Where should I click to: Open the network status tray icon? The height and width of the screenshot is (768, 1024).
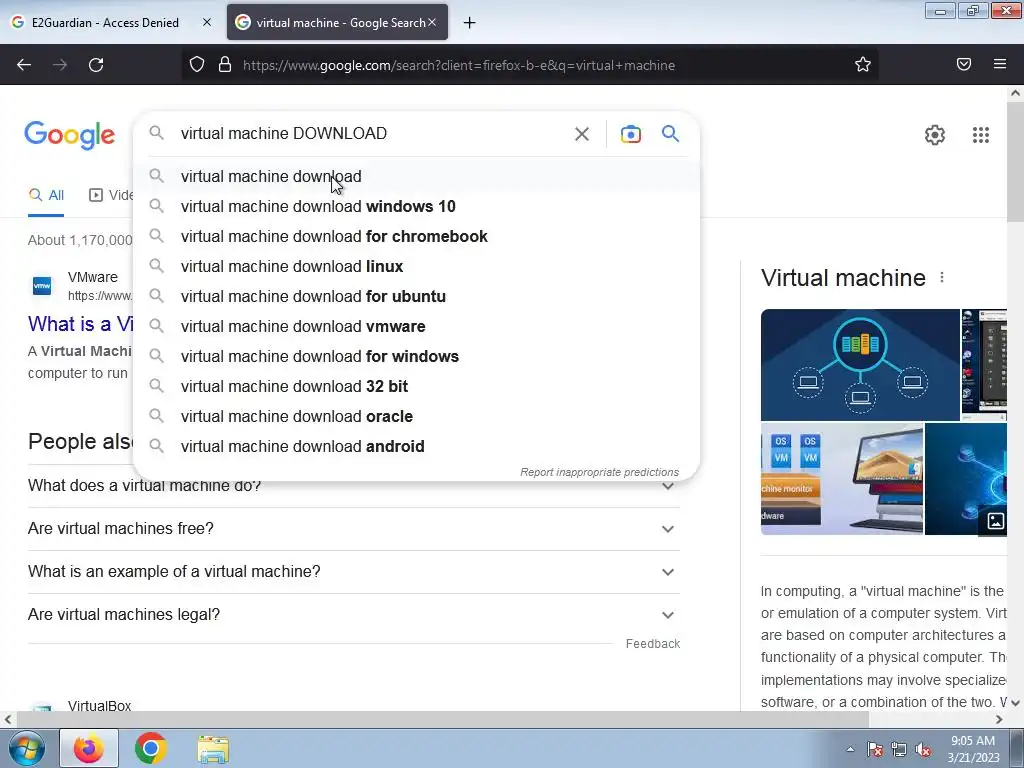[899, 749]
